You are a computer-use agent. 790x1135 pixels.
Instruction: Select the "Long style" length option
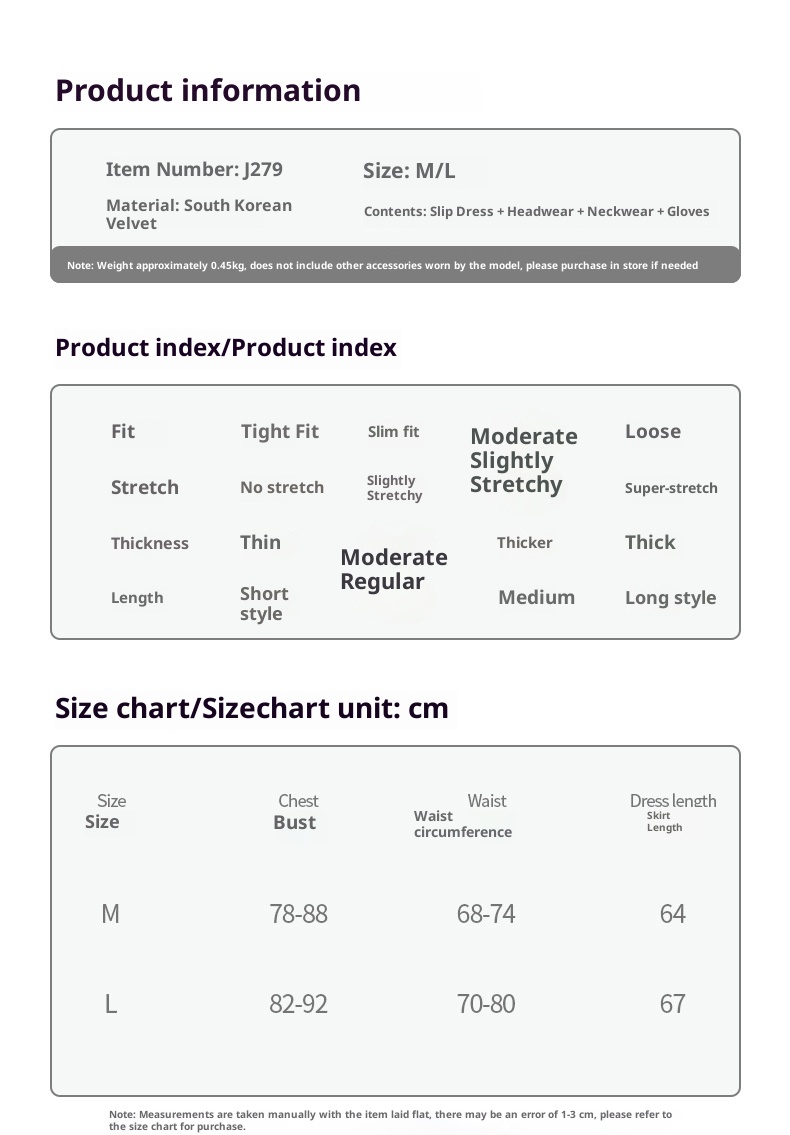(x=670, y=598)
